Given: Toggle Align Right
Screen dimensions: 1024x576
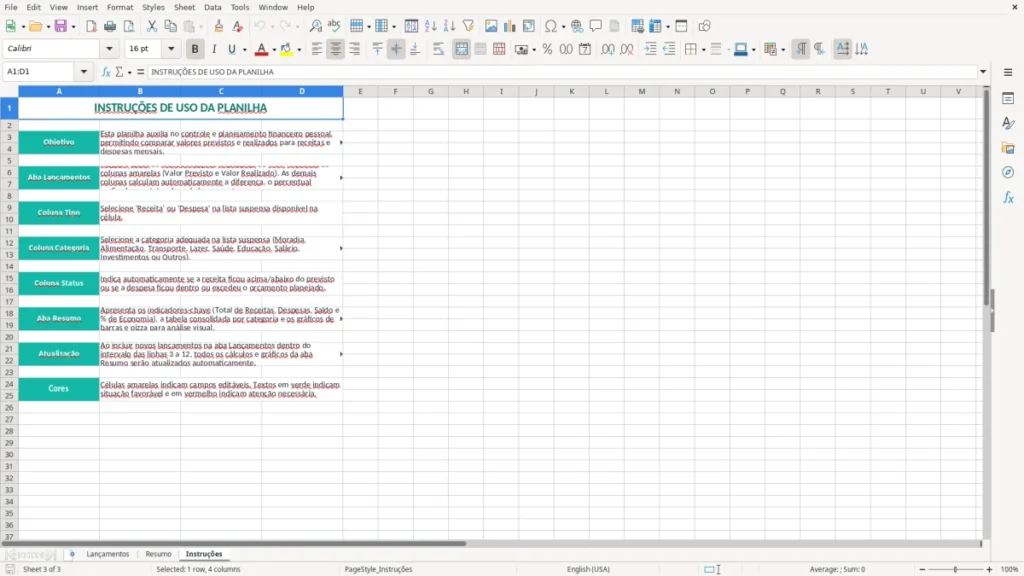Looking at the screenshot, I should [355, 49].
